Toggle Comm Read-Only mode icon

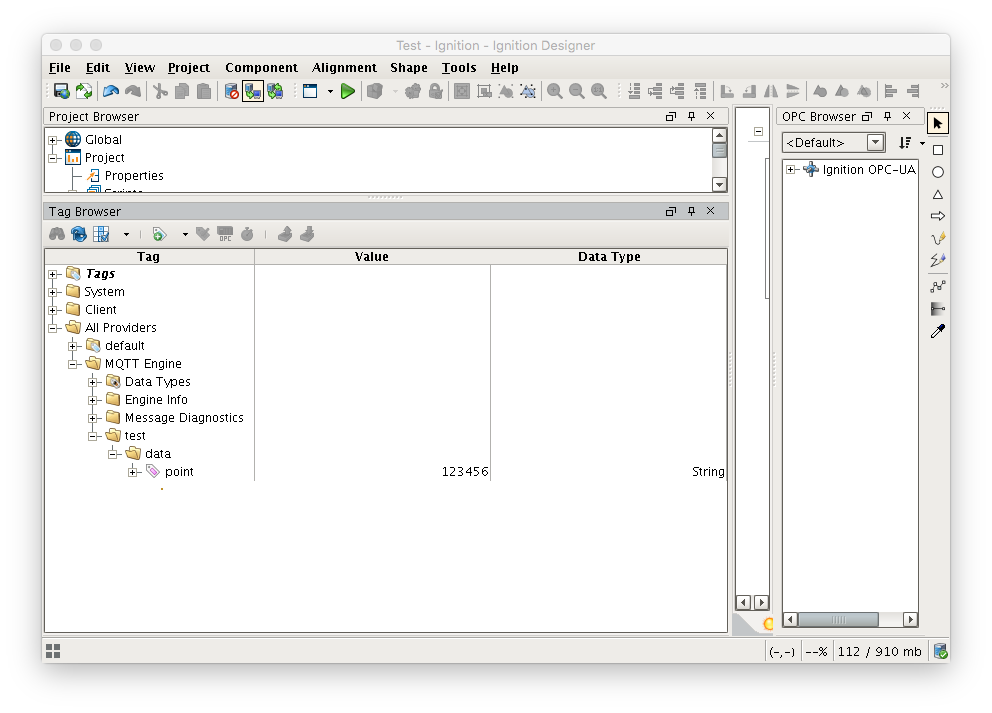point(252,91)
